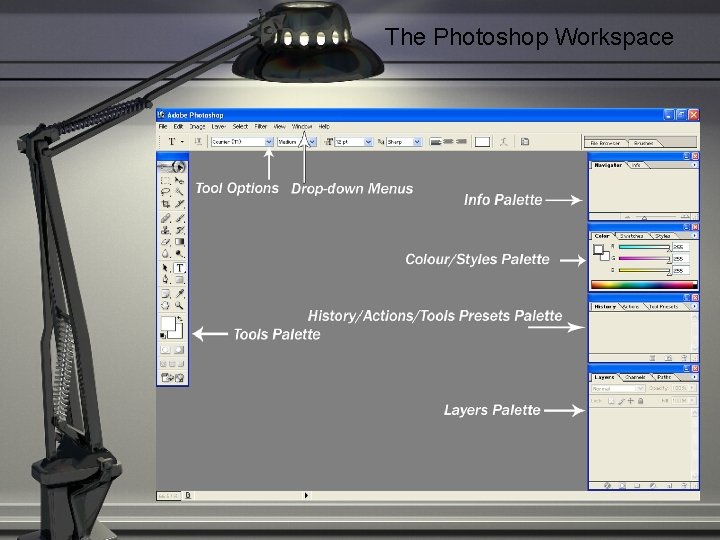The image size is (720, 540).
Task: Delete layer using Layers palette trash icon
Action: coord(684,485)
